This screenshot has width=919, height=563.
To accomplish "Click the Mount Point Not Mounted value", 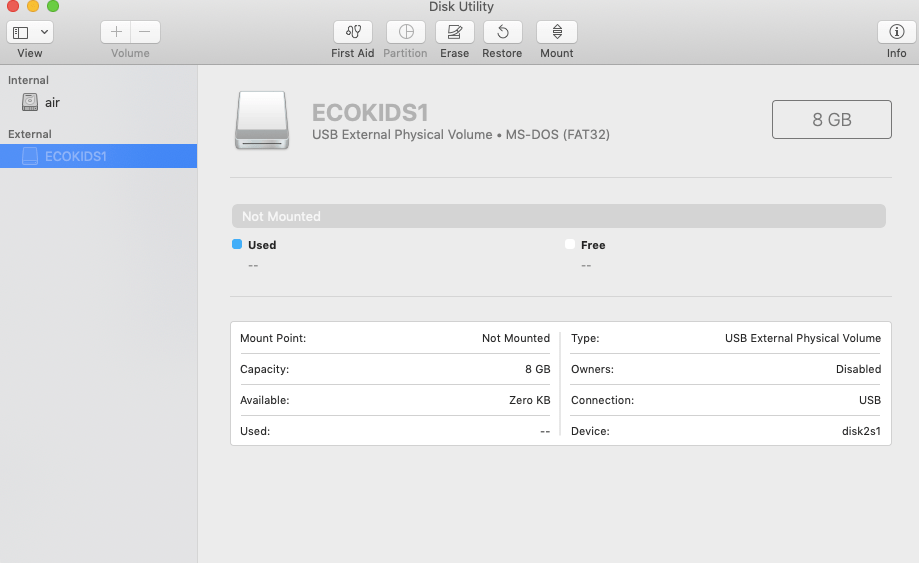I will click(516, 338).
